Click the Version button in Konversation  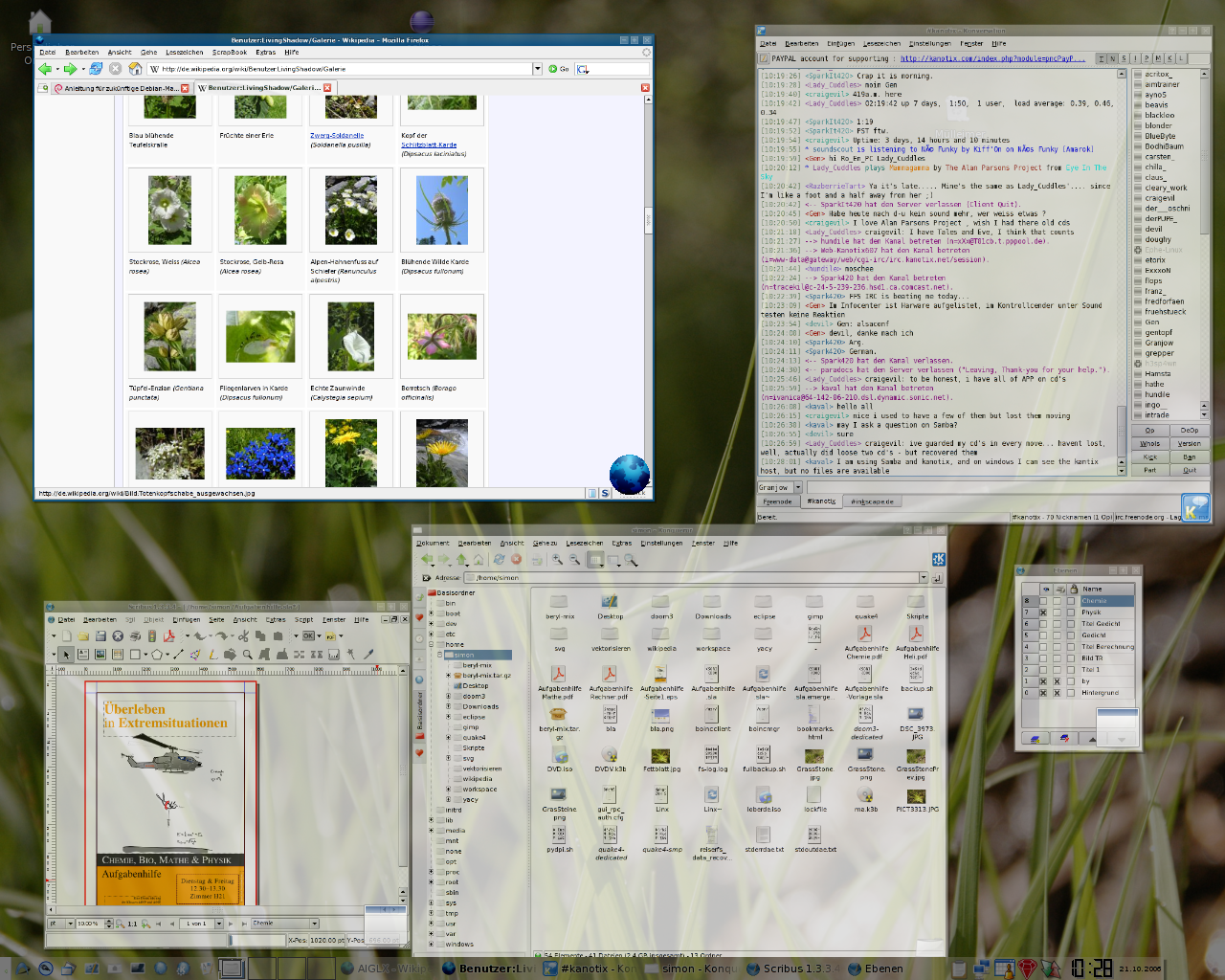pyautogui.click(x=1189, y=443)
